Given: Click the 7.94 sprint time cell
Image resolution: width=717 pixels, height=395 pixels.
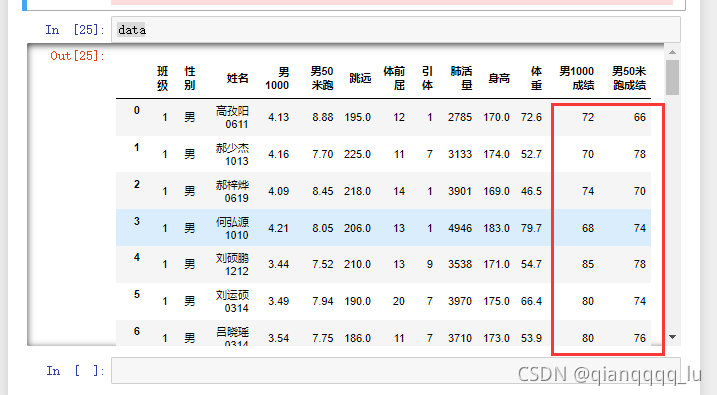Looking at the screenshot, I should click(x=323, y=301).
